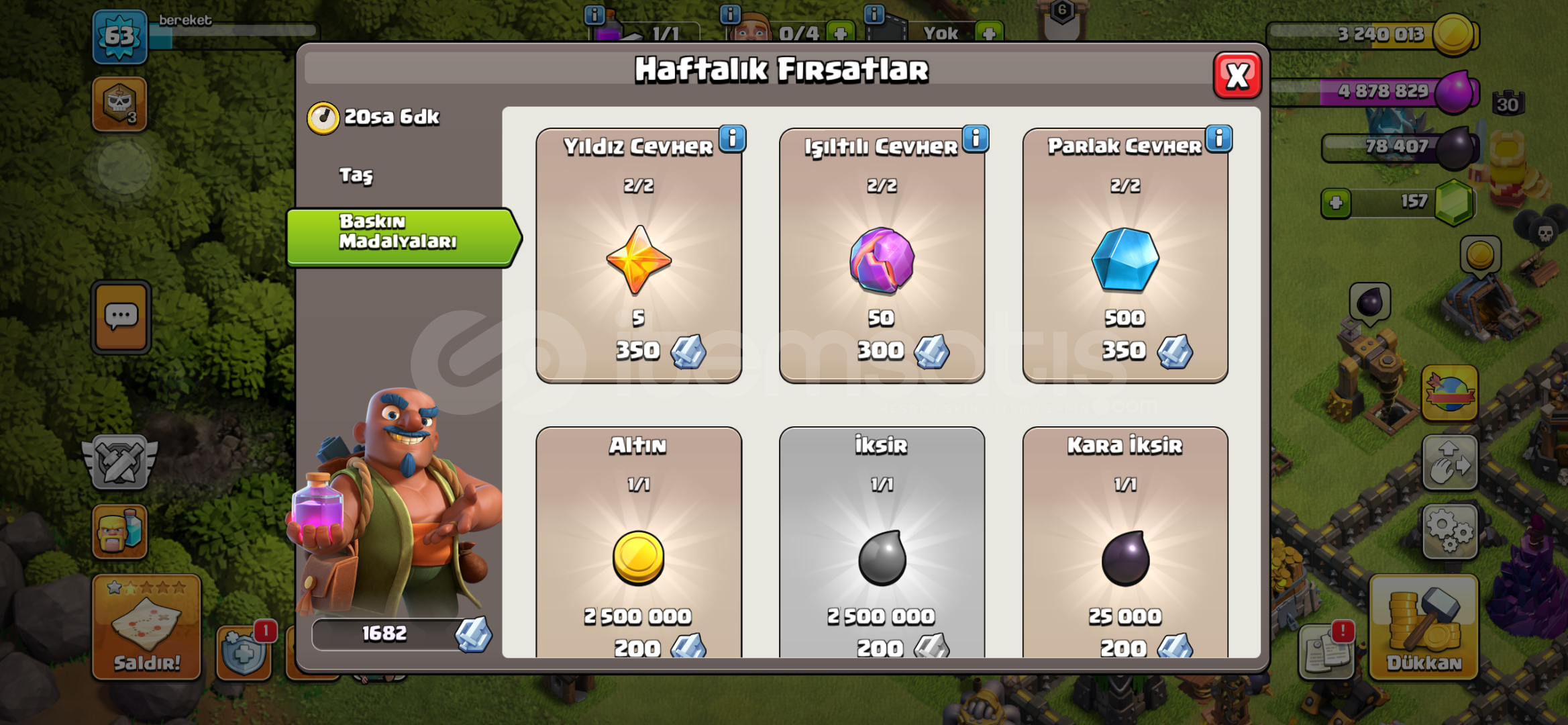Open the skull clan badge icon
Viewport: 1568px width, 725px height.
pyautogui.click(x=119, y=104)
